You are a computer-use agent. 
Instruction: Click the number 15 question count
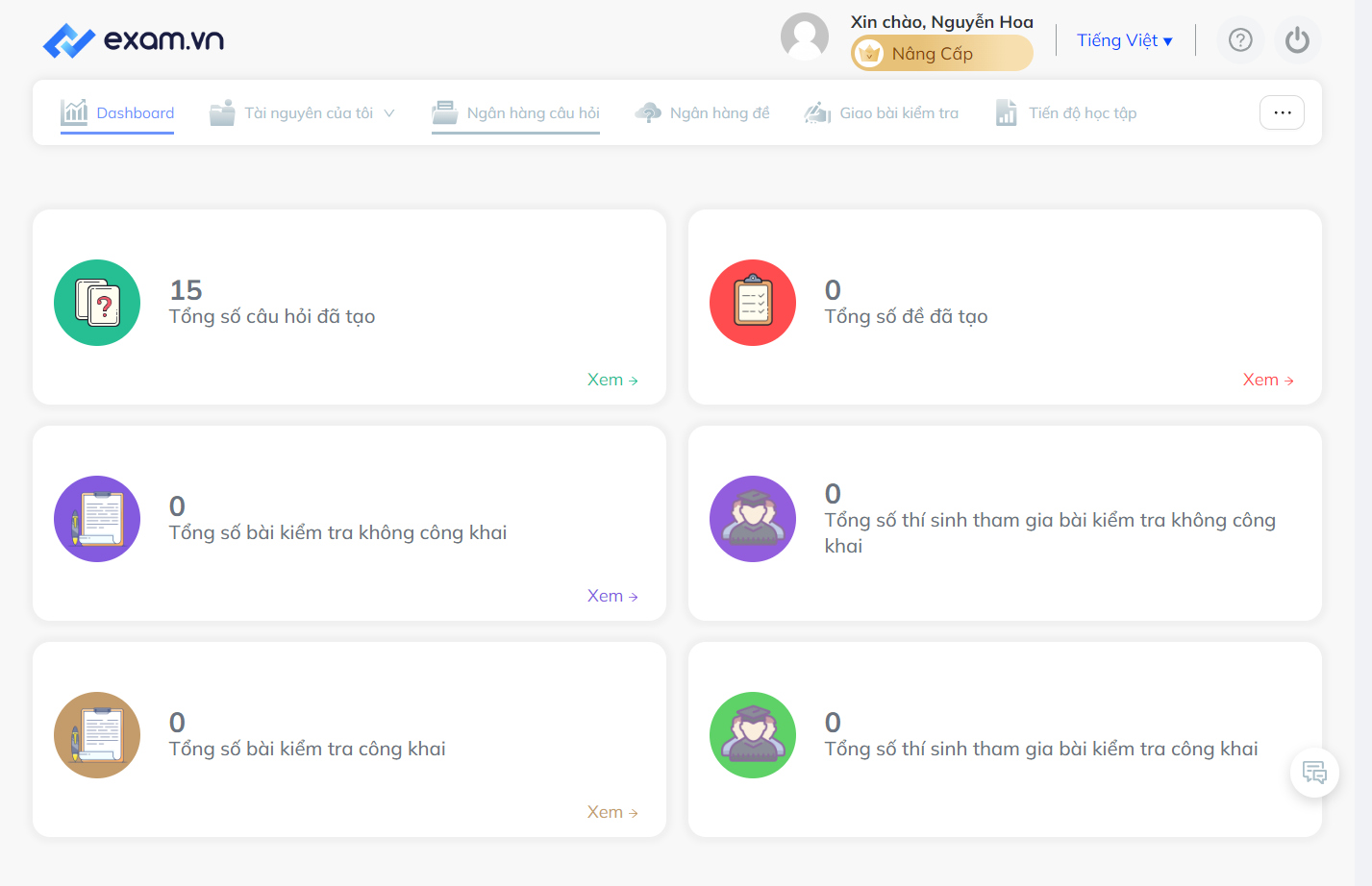click(186, 290)
